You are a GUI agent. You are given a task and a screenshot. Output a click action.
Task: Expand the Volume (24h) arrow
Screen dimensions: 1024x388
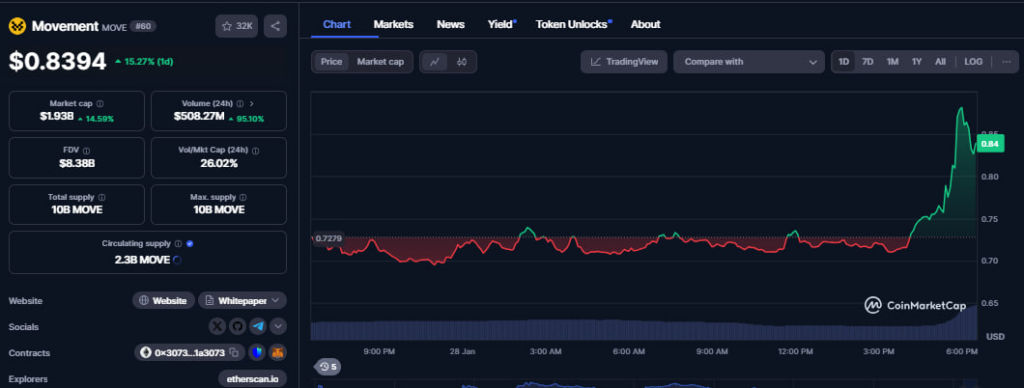tap(252, 104)
